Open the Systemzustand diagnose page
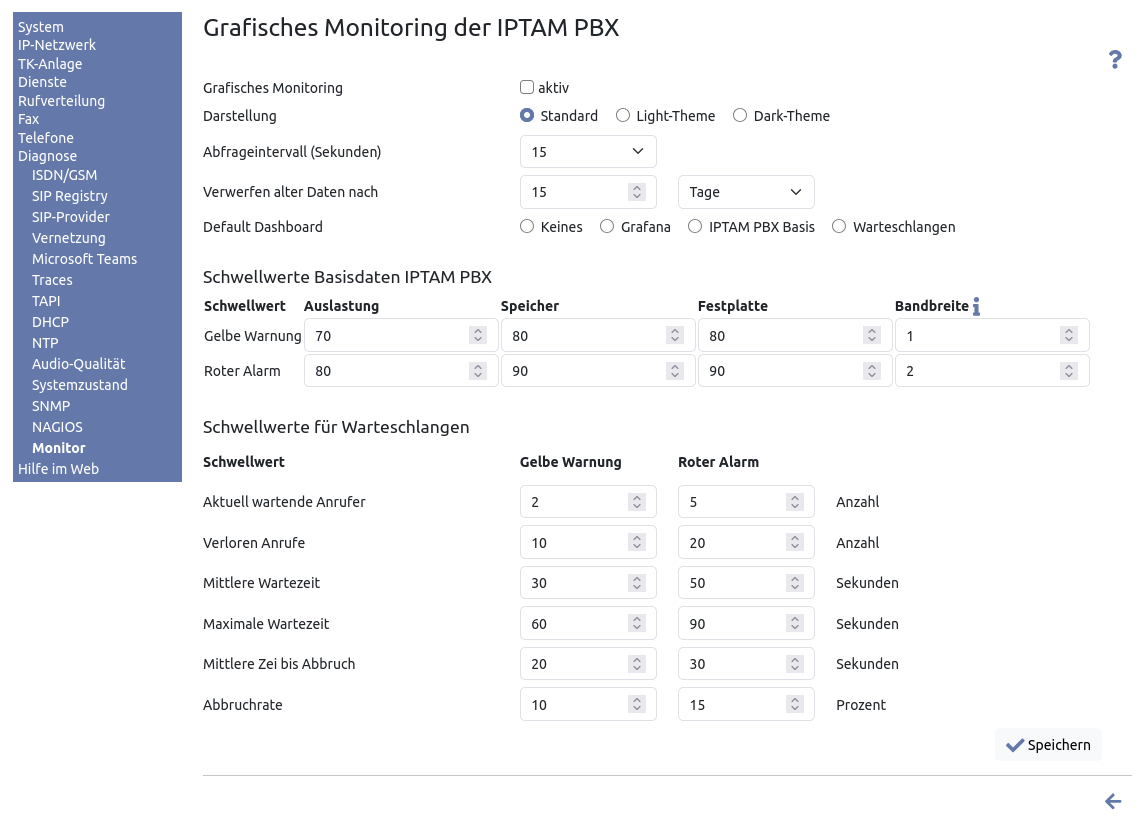The width and height of the screenshot is (1145, 822). (79, 385)
